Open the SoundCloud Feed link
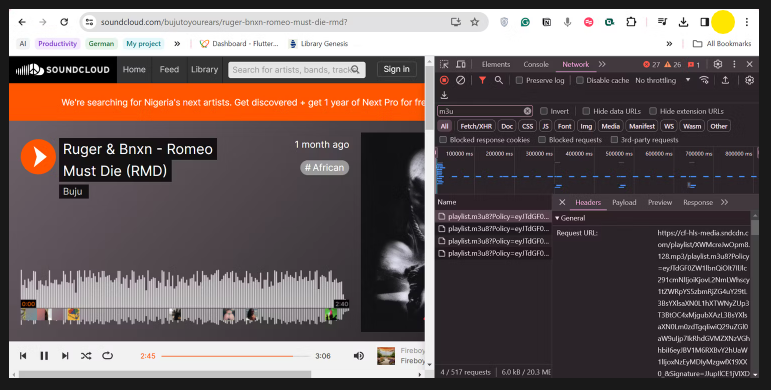This screenshot has height=390, width=771. click(169, 69)
